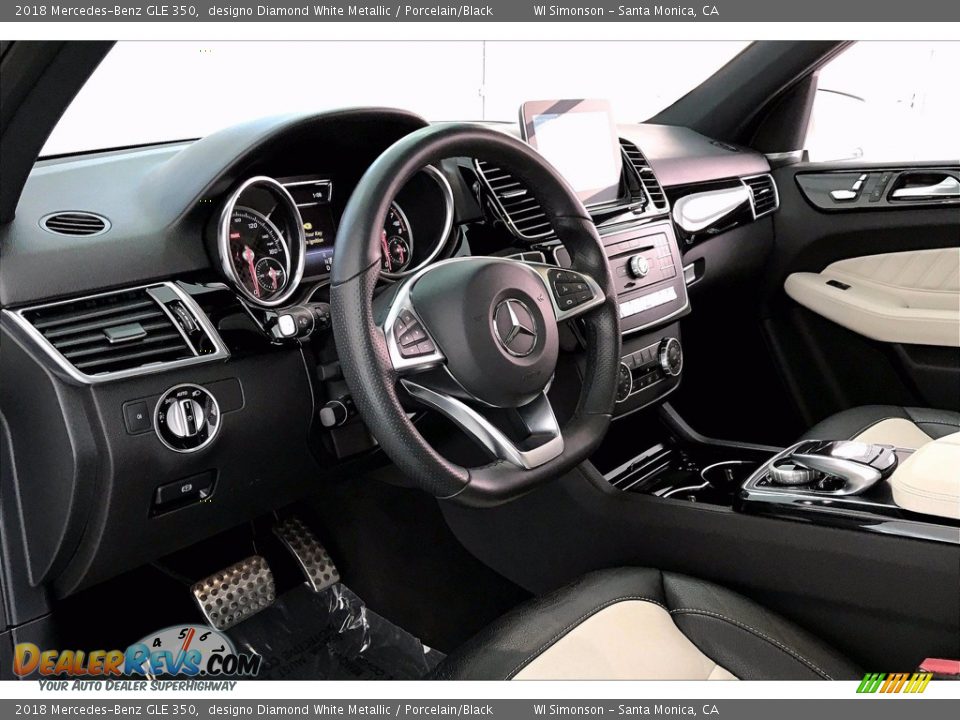Click the round dashboard speaker grille
The width and height of the screenshot is (960, 720).
75,223
